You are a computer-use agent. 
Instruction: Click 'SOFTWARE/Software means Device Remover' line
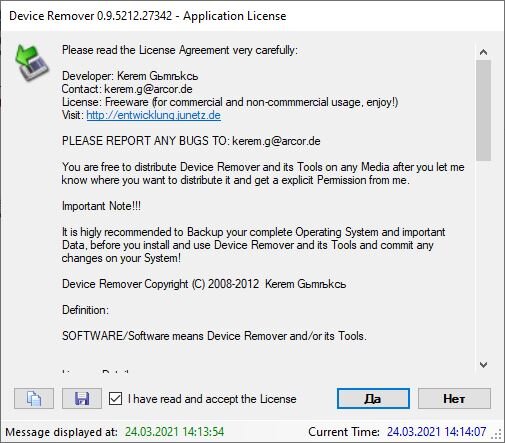click(214, 336)
